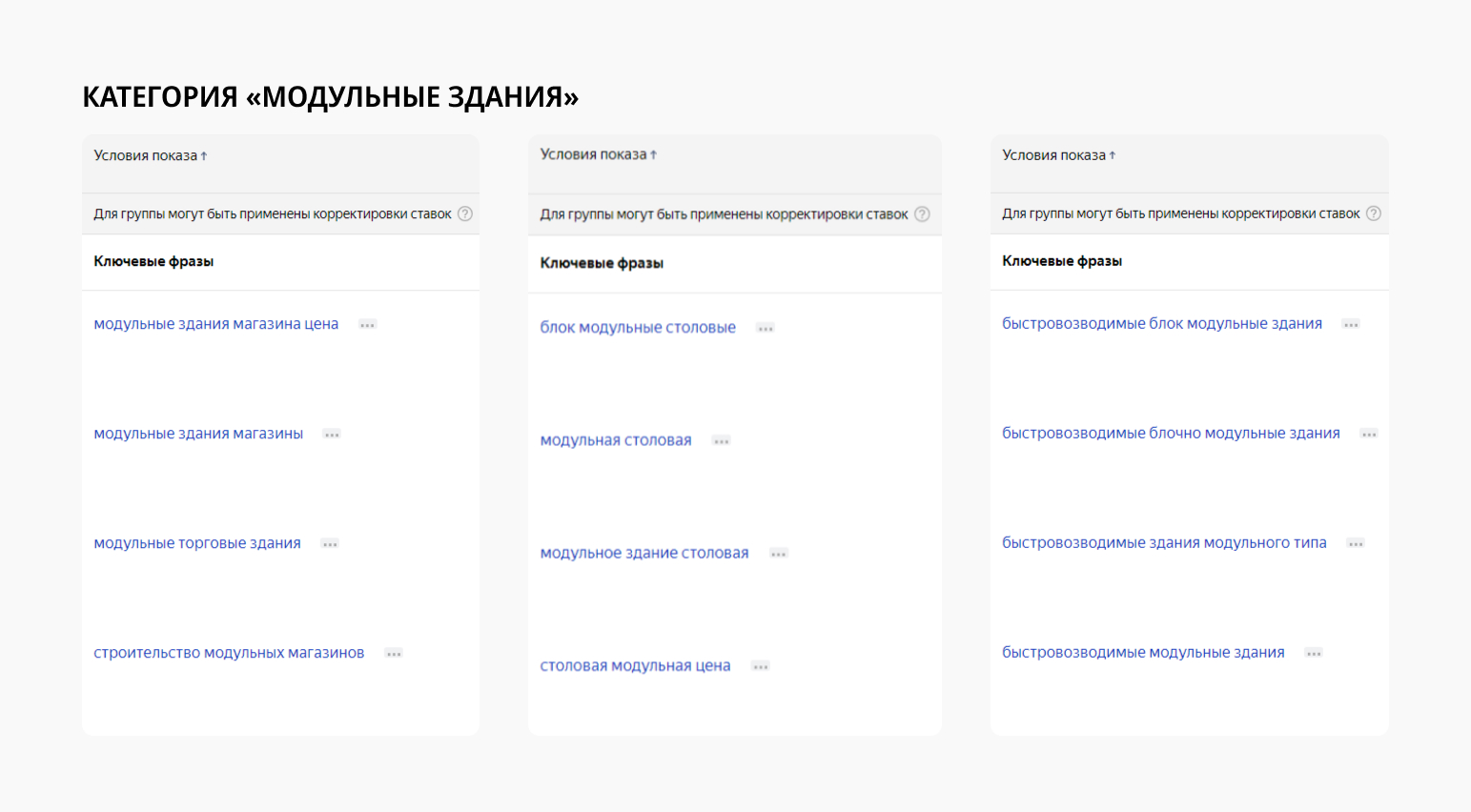
Task: Click ellipsis icon next to «блок модульные столовые»
Action: [x=764, y=327]
